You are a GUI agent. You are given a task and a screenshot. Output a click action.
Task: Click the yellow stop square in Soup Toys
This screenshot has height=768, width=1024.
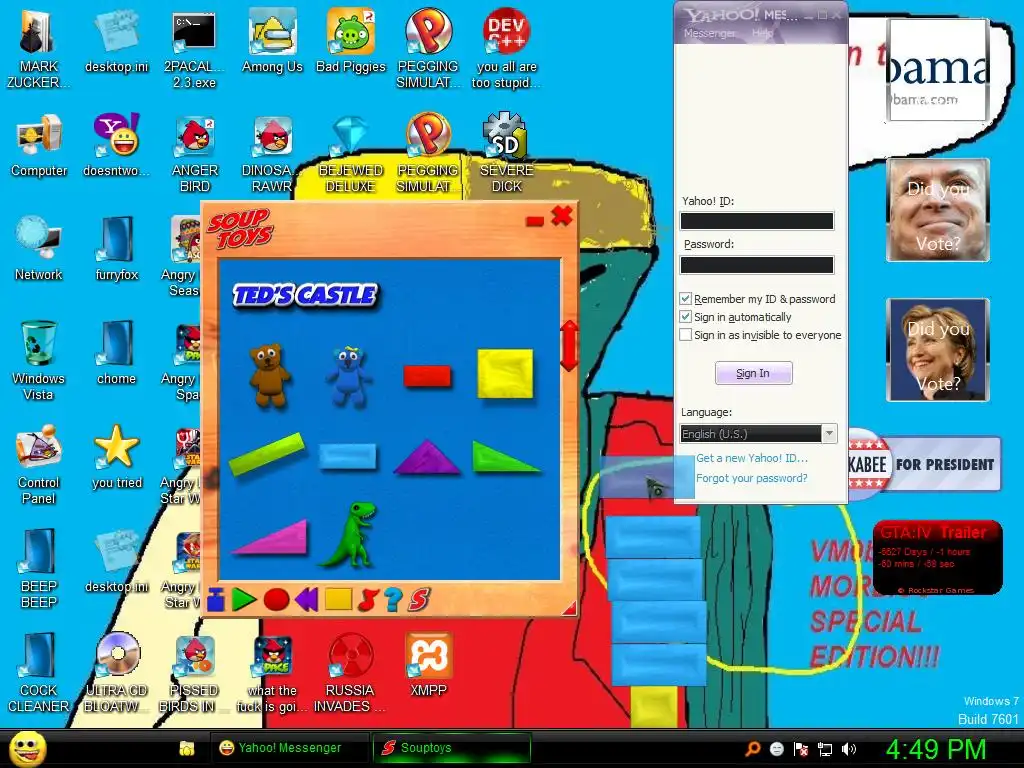[x=338, y=599]
